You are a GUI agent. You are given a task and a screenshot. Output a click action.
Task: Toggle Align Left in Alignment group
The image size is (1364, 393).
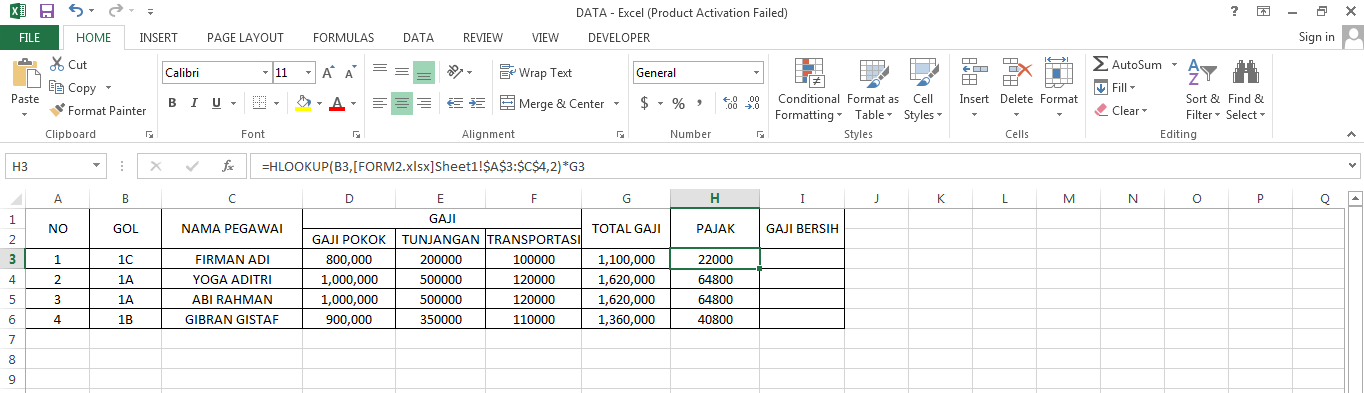[380, 103]
